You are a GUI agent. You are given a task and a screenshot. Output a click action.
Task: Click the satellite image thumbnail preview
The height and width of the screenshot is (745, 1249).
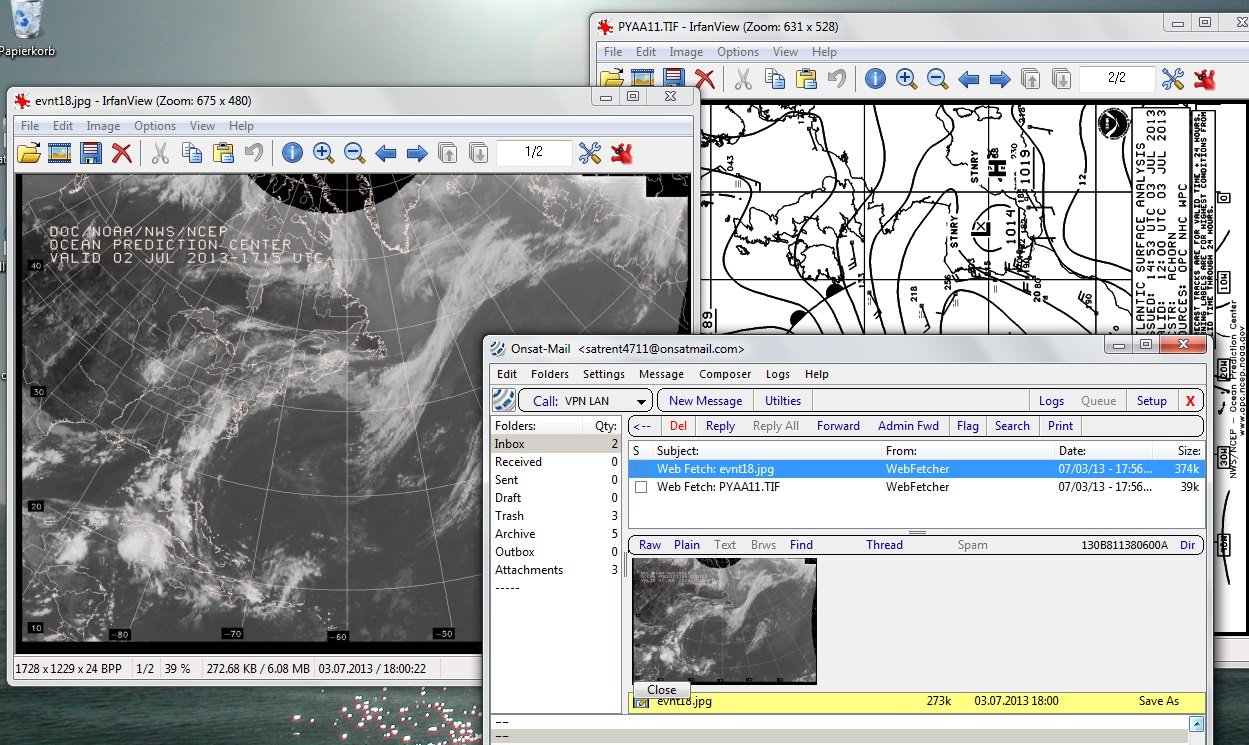[725, 620]
